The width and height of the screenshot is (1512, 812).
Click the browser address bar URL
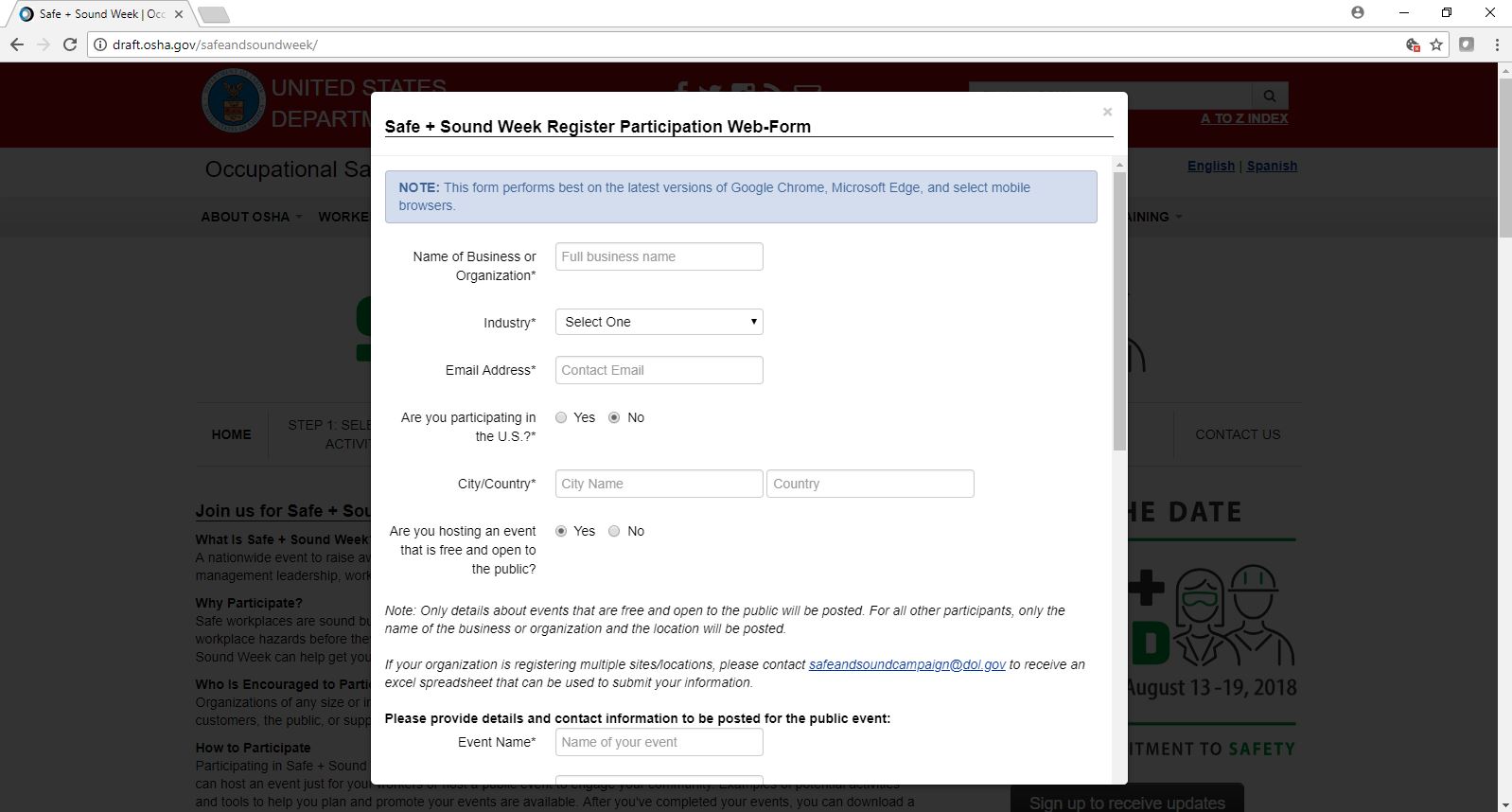pyautogui.click(x=215, y=44)
